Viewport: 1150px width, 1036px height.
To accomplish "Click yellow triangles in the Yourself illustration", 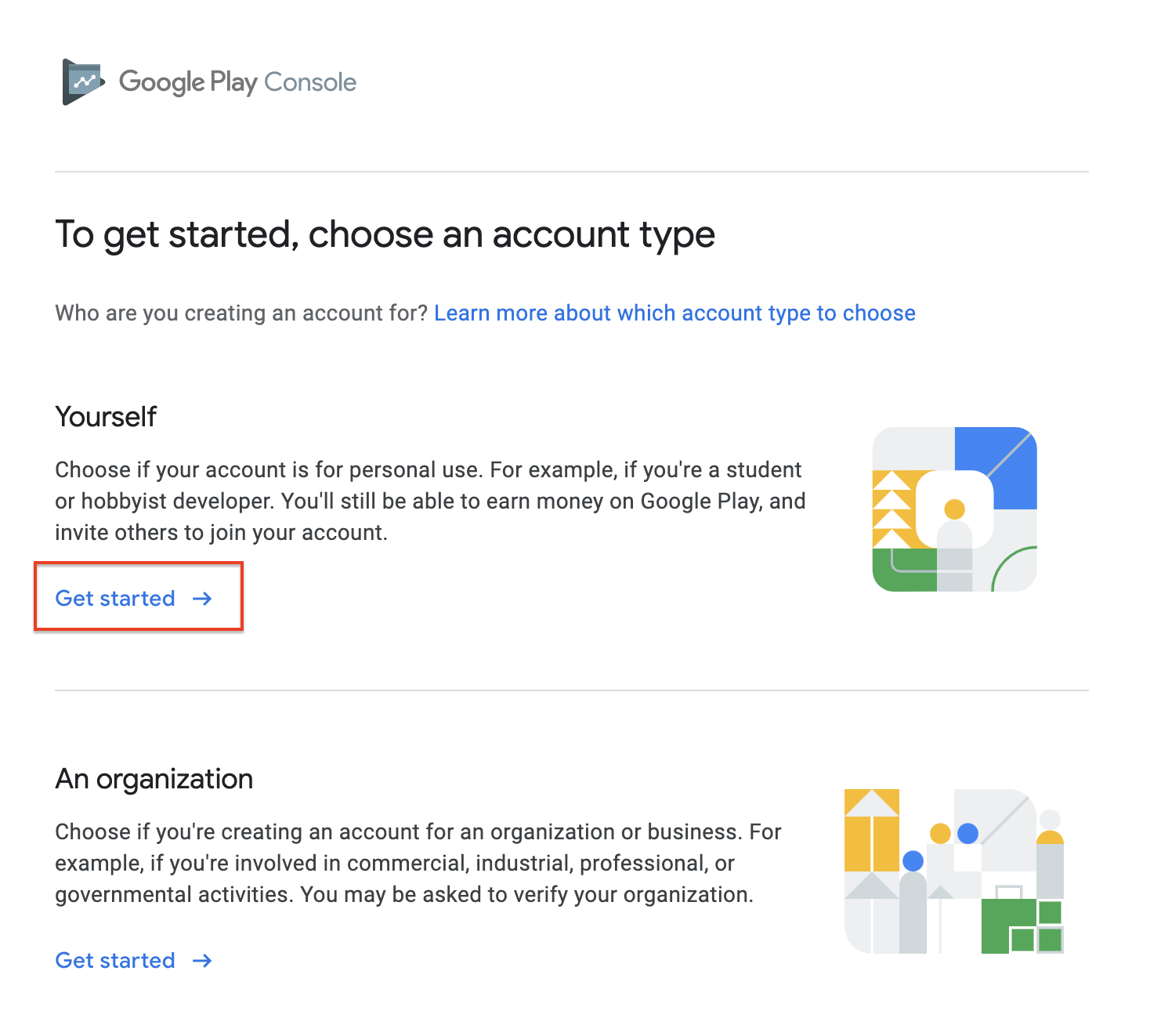I will point(891,509).
